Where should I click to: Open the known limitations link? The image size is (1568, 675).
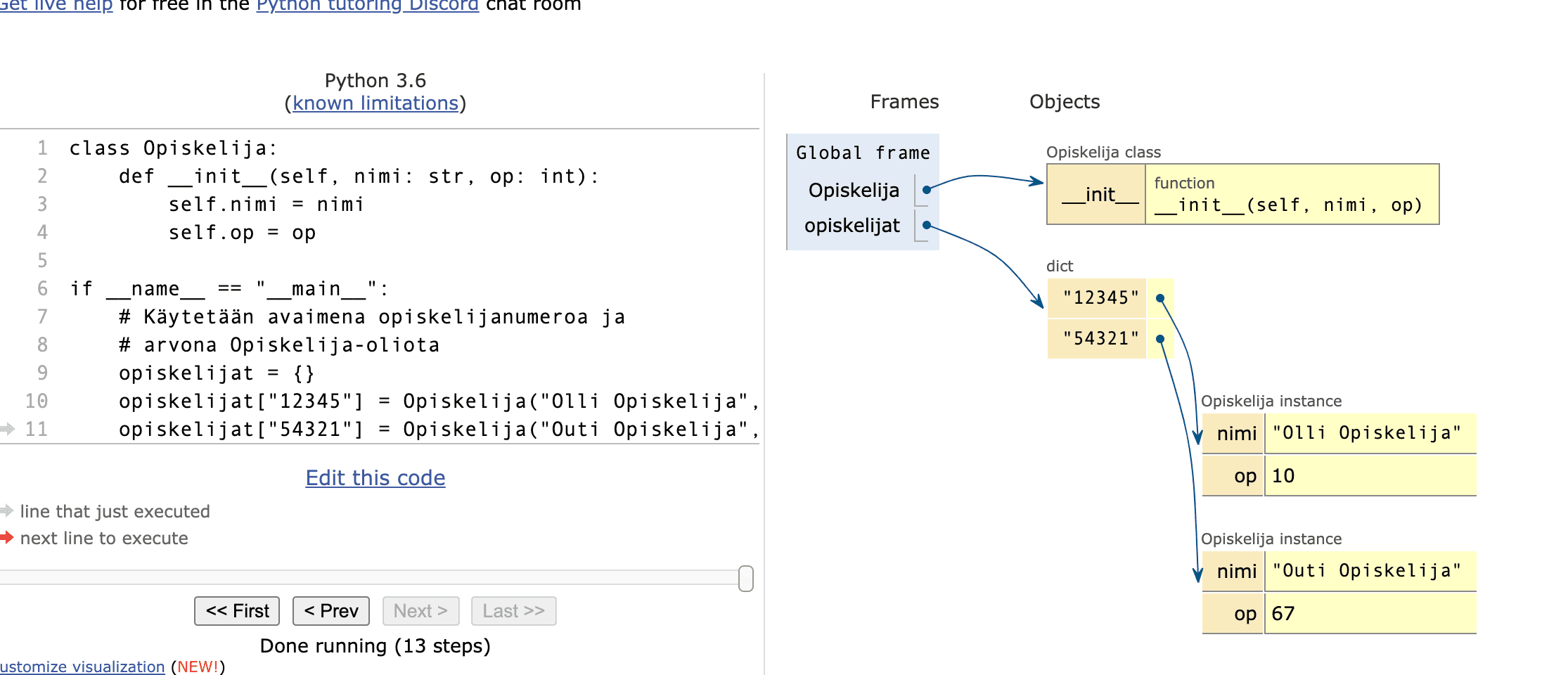(x=375, y=103)
